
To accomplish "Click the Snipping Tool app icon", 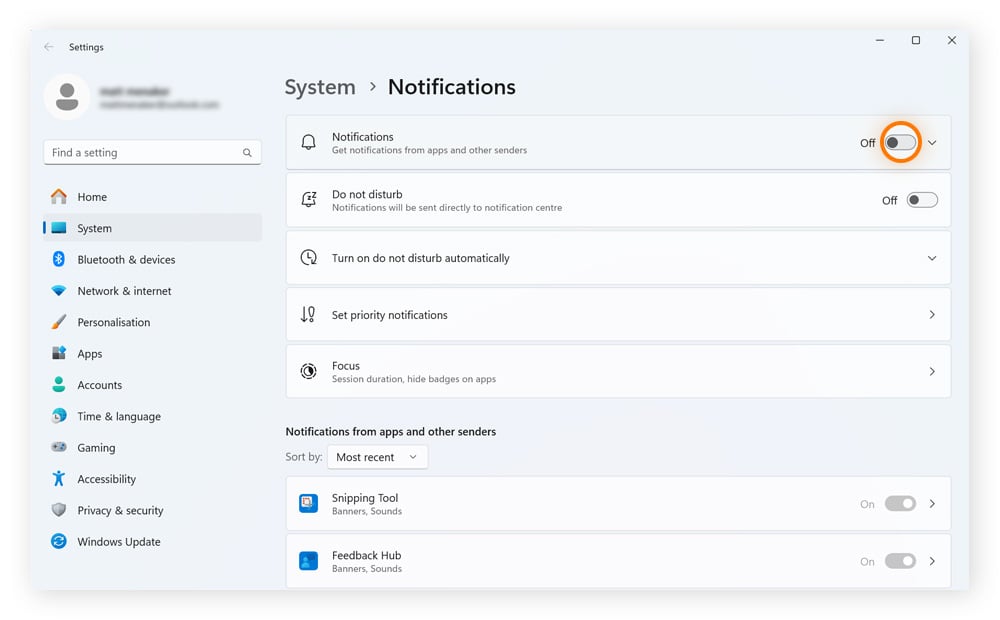I will 309,504.
